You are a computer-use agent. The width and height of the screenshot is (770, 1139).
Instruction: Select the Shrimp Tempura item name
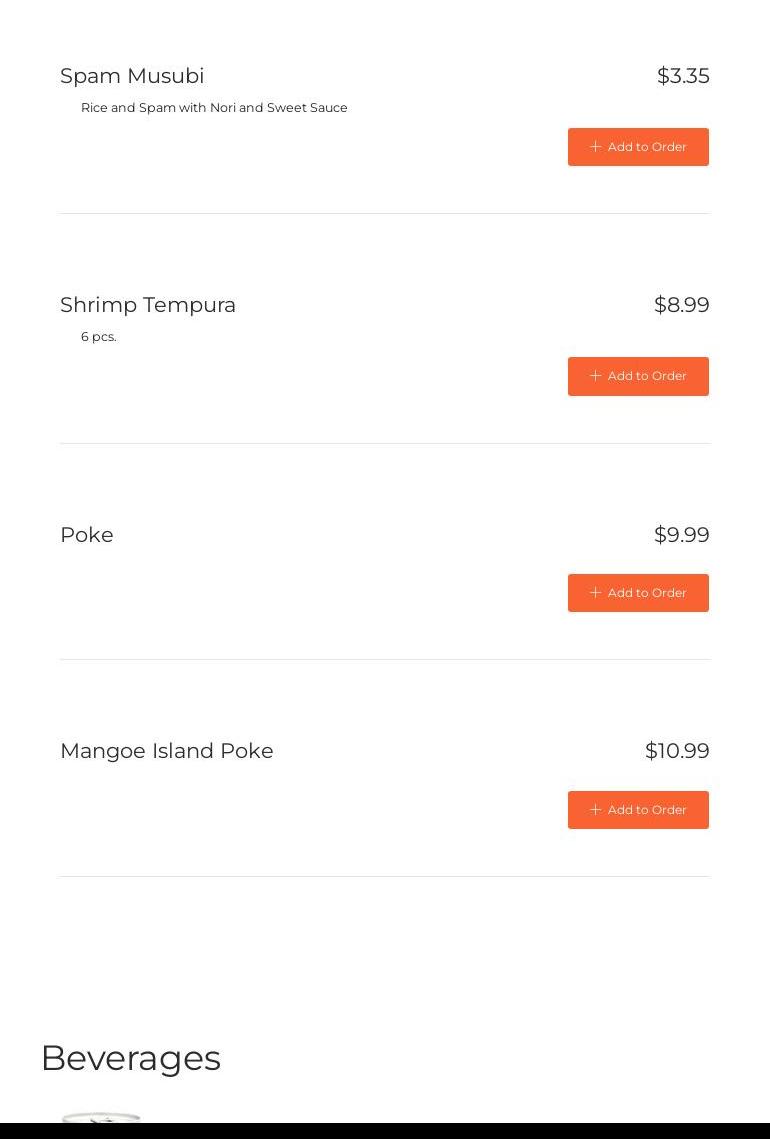coord(148,305)
